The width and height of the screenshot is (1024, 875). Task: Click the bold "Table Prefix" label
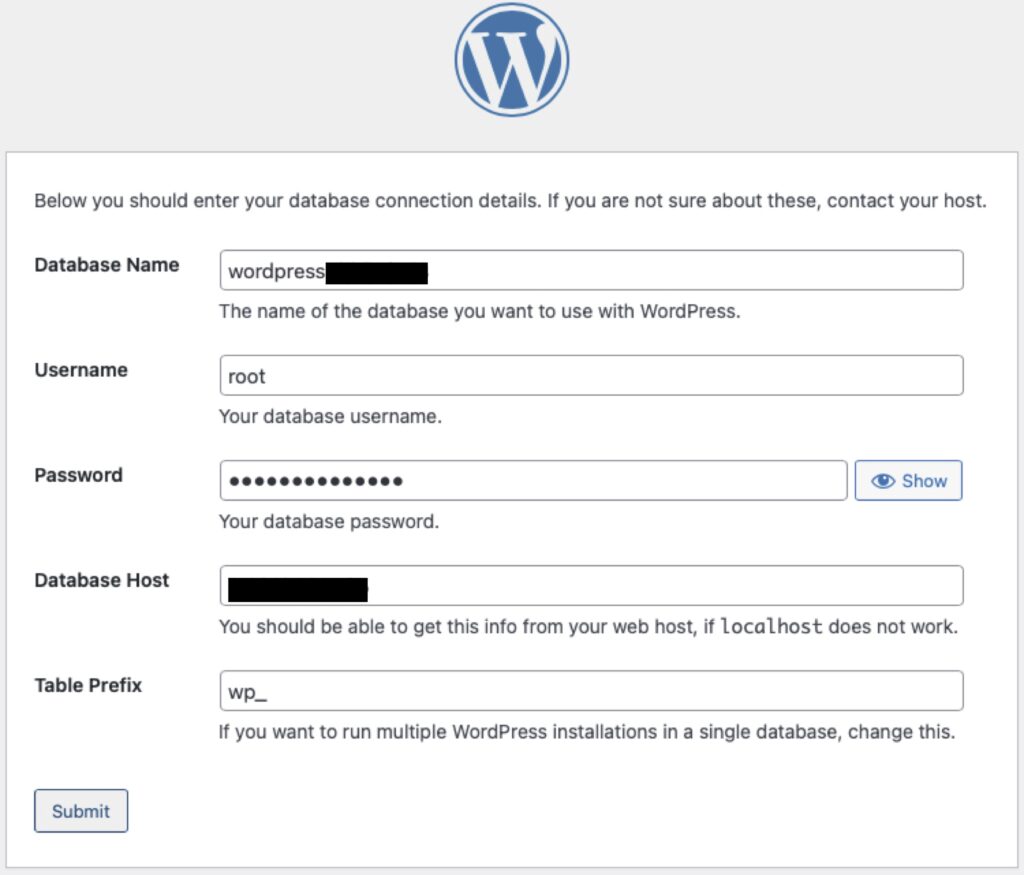(x=88, y=685)
